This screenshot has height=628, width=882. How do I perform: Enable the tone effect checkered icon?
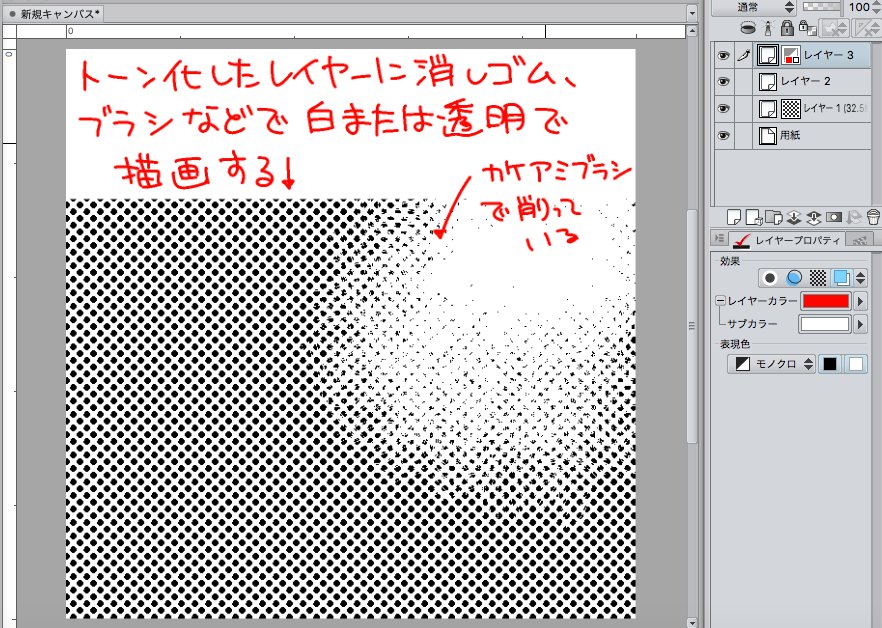818,278
